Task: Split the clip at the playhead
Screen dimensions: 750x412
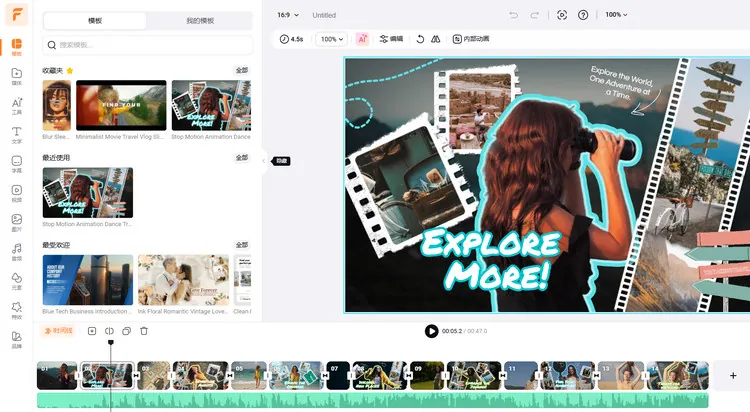Action: [109, 331]
